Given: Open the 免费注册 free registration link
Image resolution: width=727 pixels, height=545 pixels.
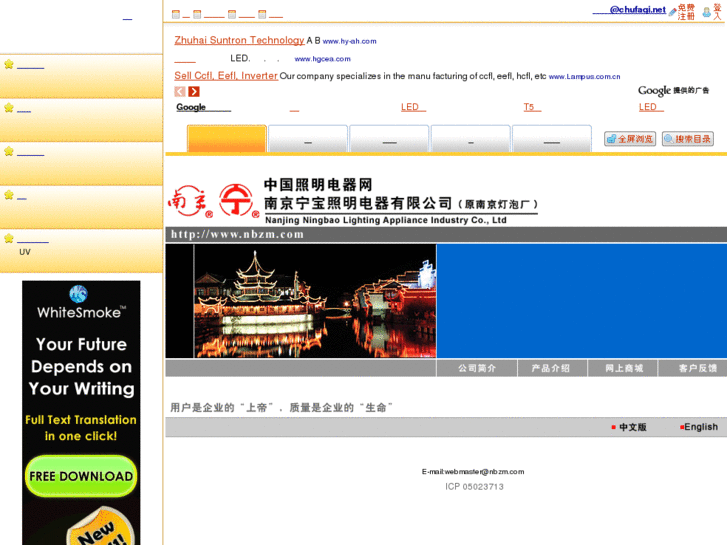Looking at the screenshot, I should pos(686,12).
